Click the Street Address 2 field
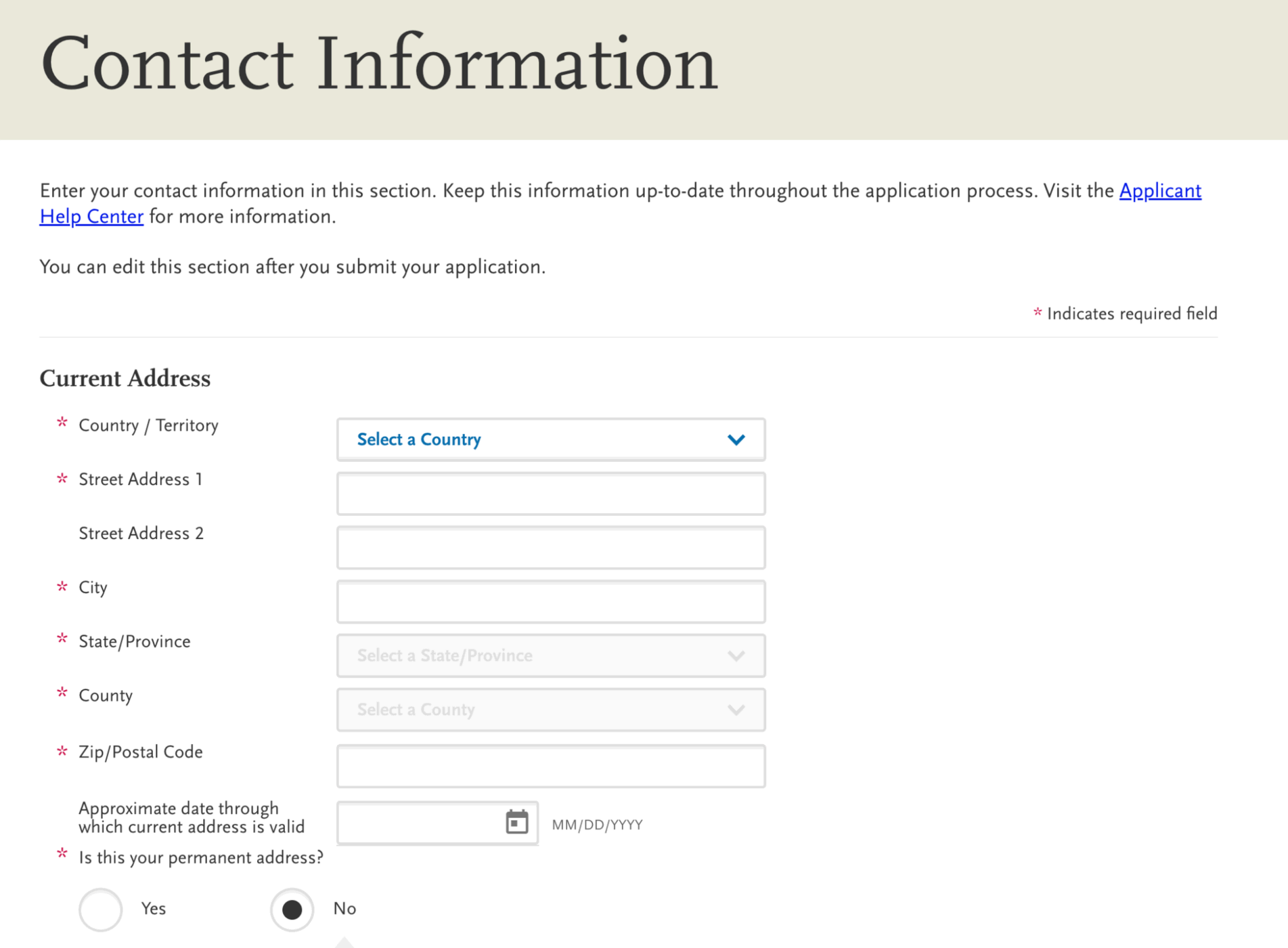The height and width of the screenshot is (948, 1288). pos(550,548)
